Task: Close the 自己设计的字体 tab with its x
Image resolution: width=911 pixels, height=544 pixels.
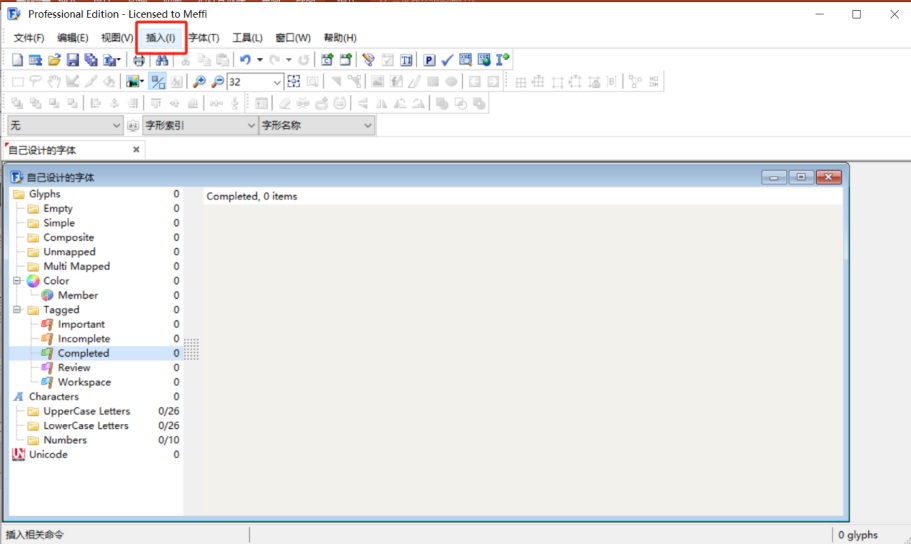Action: tap(136, 149)
